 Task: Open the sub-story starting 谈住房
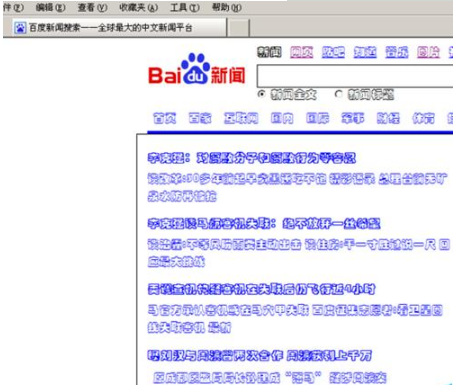click(x=370, y=245)
